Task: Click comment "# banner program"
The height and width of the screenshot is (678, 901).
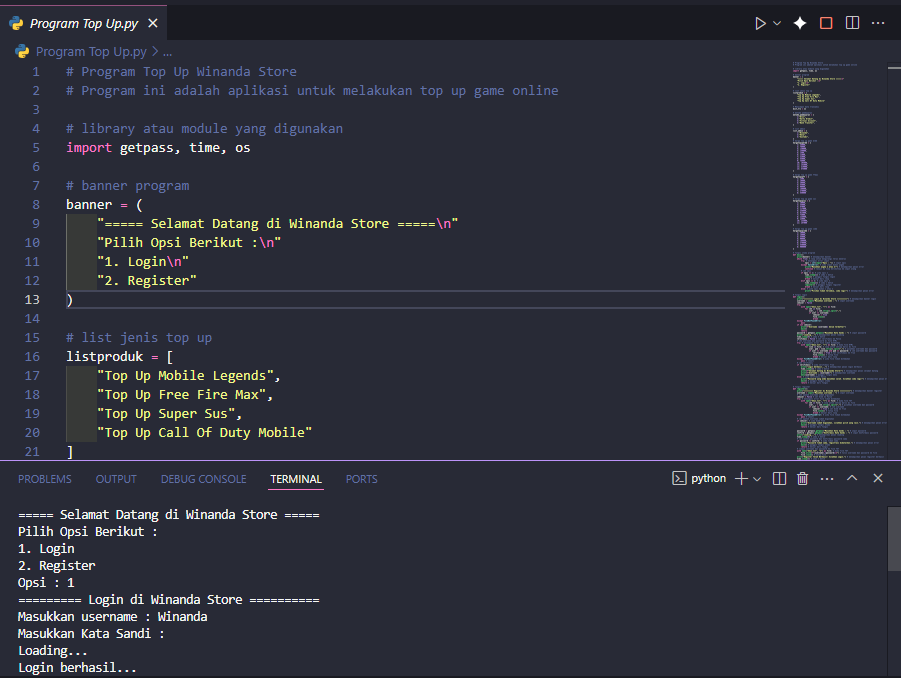Action: click(128, 186)
